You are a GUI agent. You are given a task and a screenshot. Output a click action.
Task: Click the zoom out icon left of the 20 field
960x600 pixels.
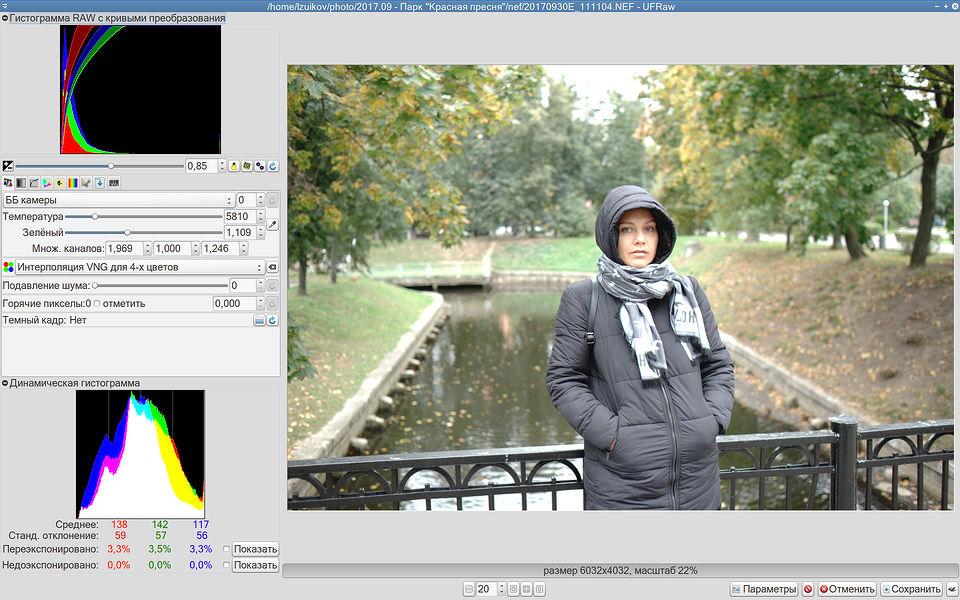tap(470, 590)
